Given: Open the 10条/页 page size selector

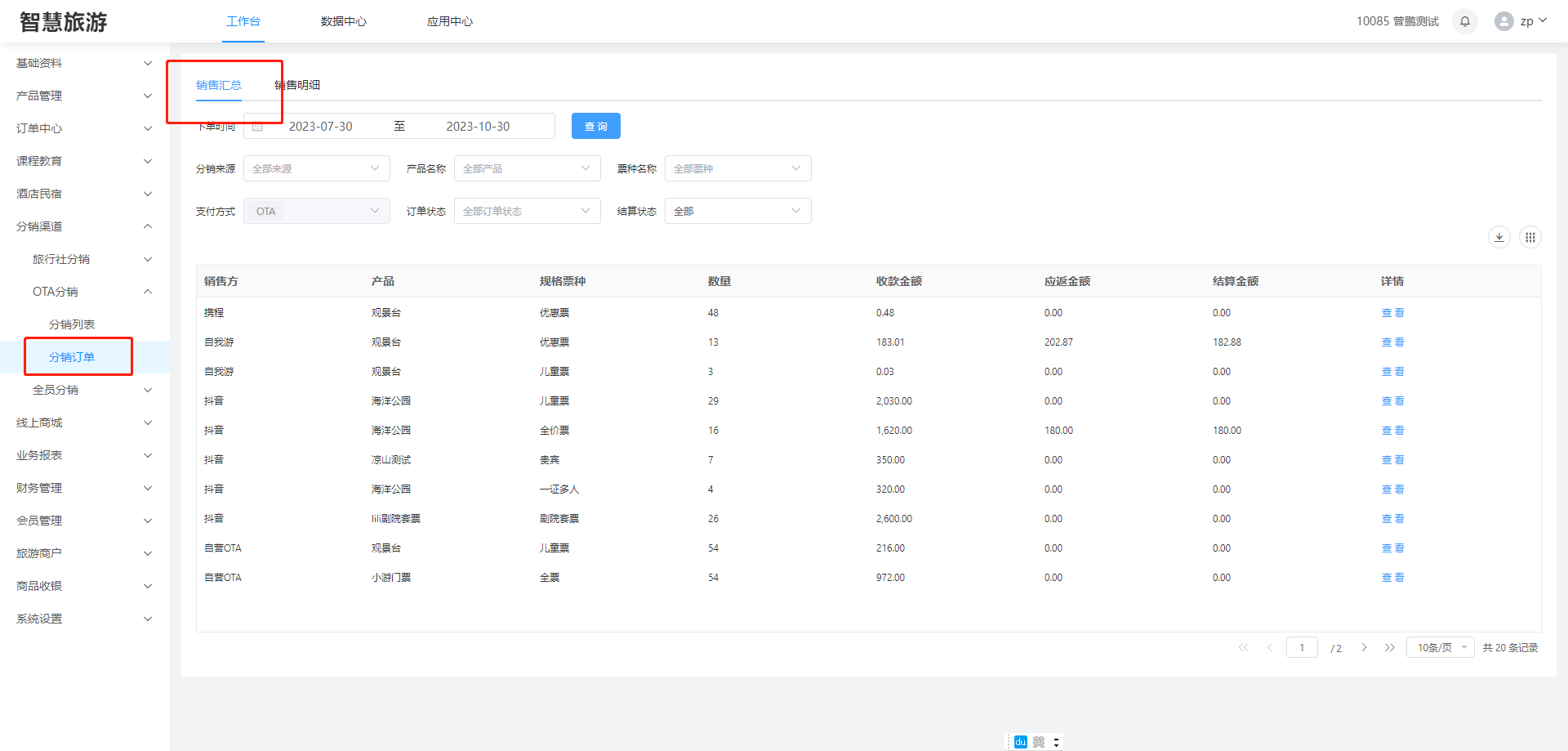Looking at the screenshot, I should coord(1440,647).
